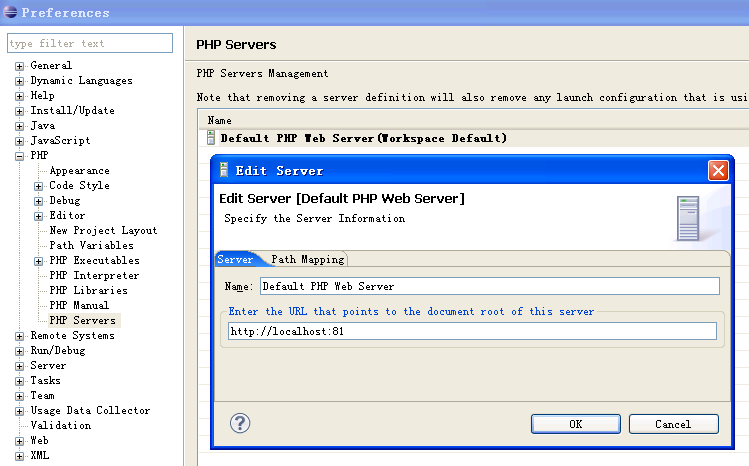This screenshot has width=749, height=466.
Task: Click the Name input field
Action: click(490, 286)
